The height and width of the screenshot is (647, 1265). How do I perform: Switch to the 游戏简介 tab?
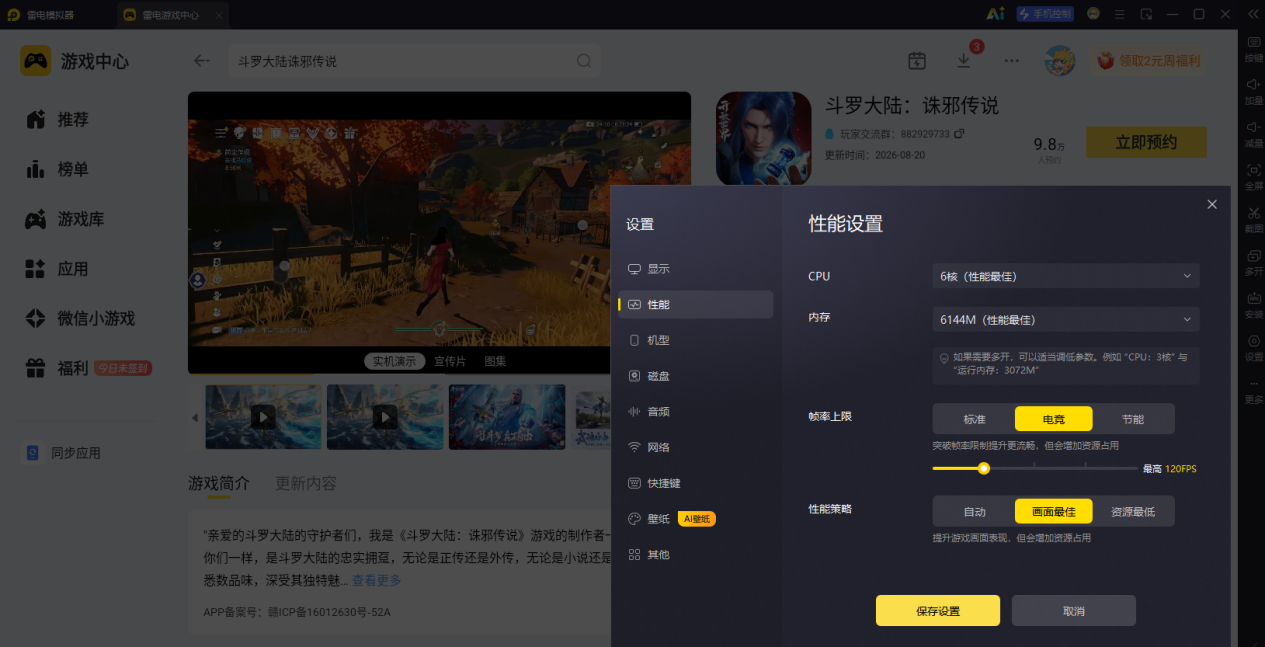point(219,484)
